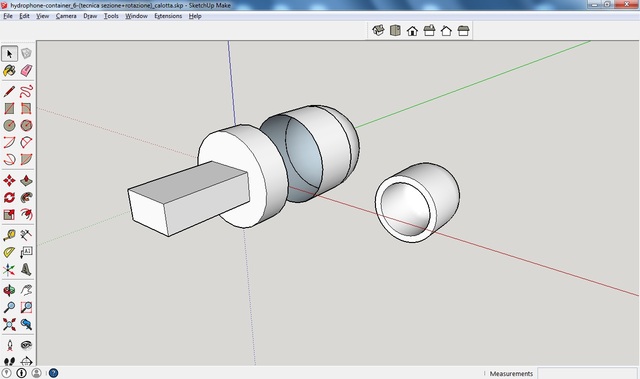Click the hollow ring cylinder model

418,202
